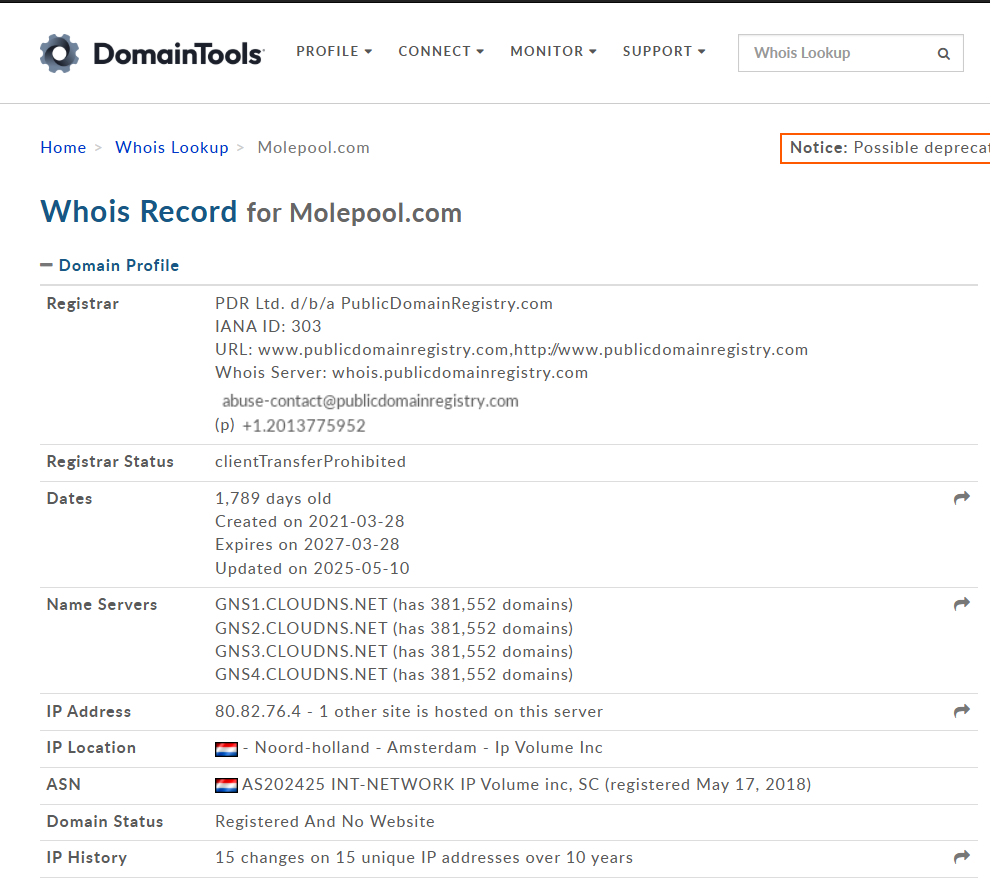The image size is (990, 882).
Task: Click the deprecation Notice banner
Action: (885, 148)
